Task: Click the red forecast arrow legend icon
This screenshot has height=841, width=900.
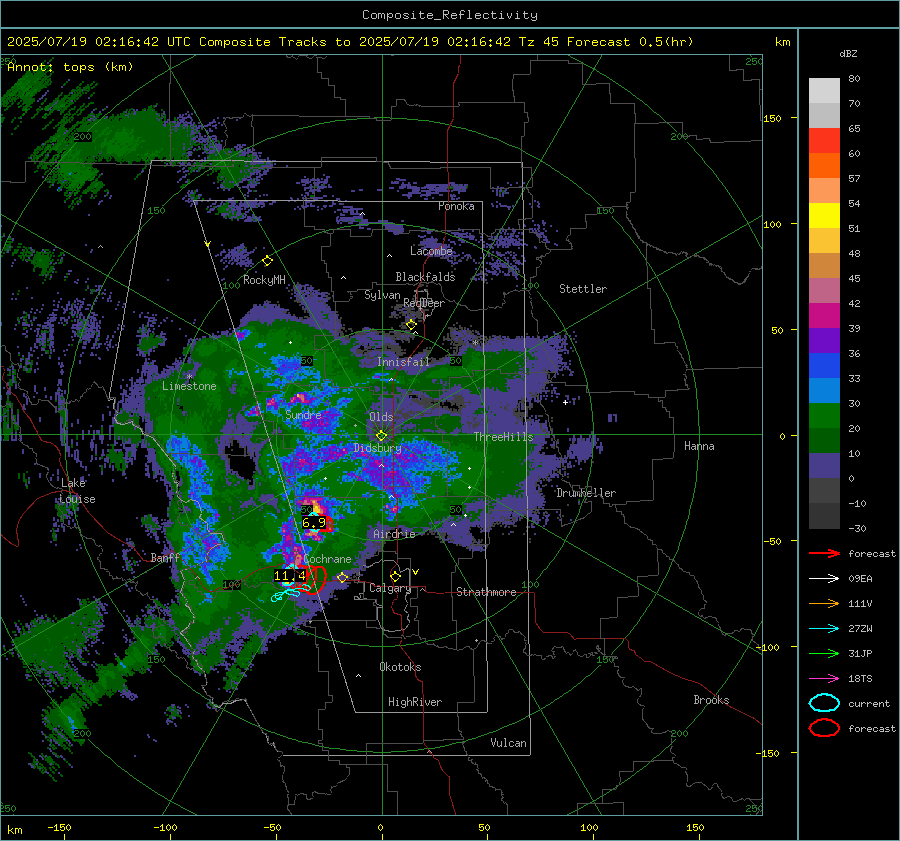Action: (x=824, y=553)
